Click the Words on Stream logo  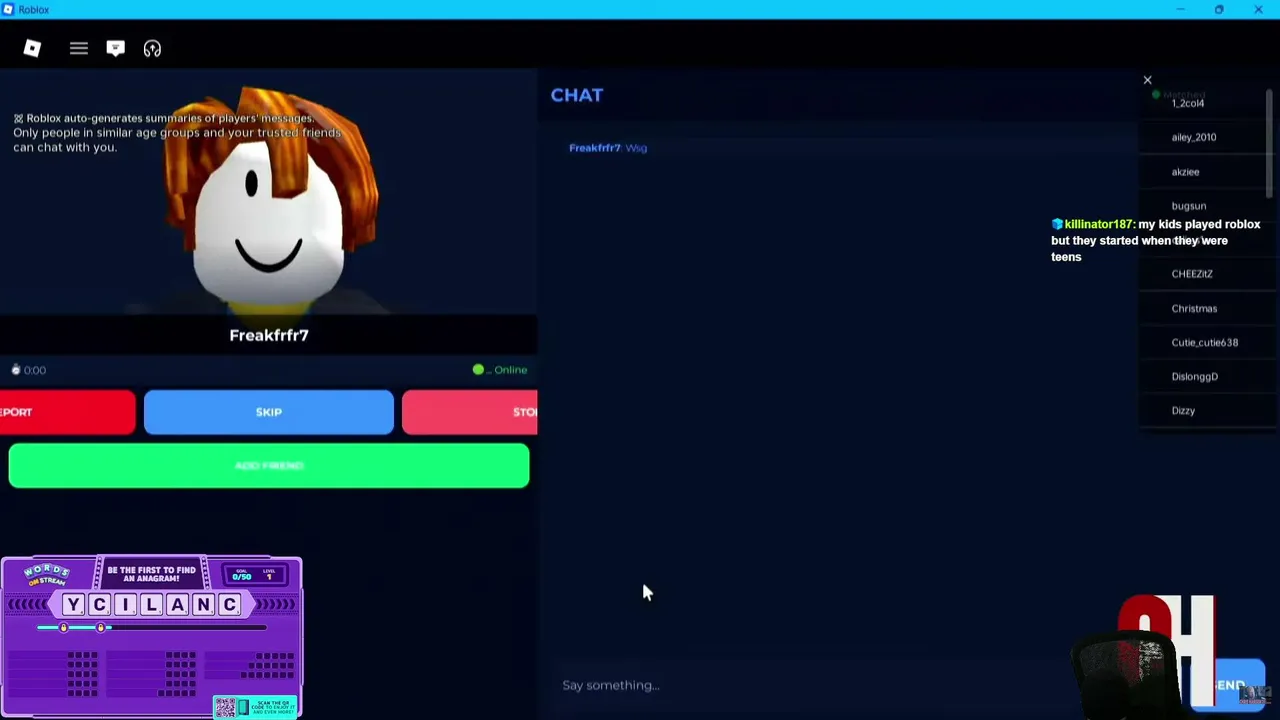coord(46,576)
